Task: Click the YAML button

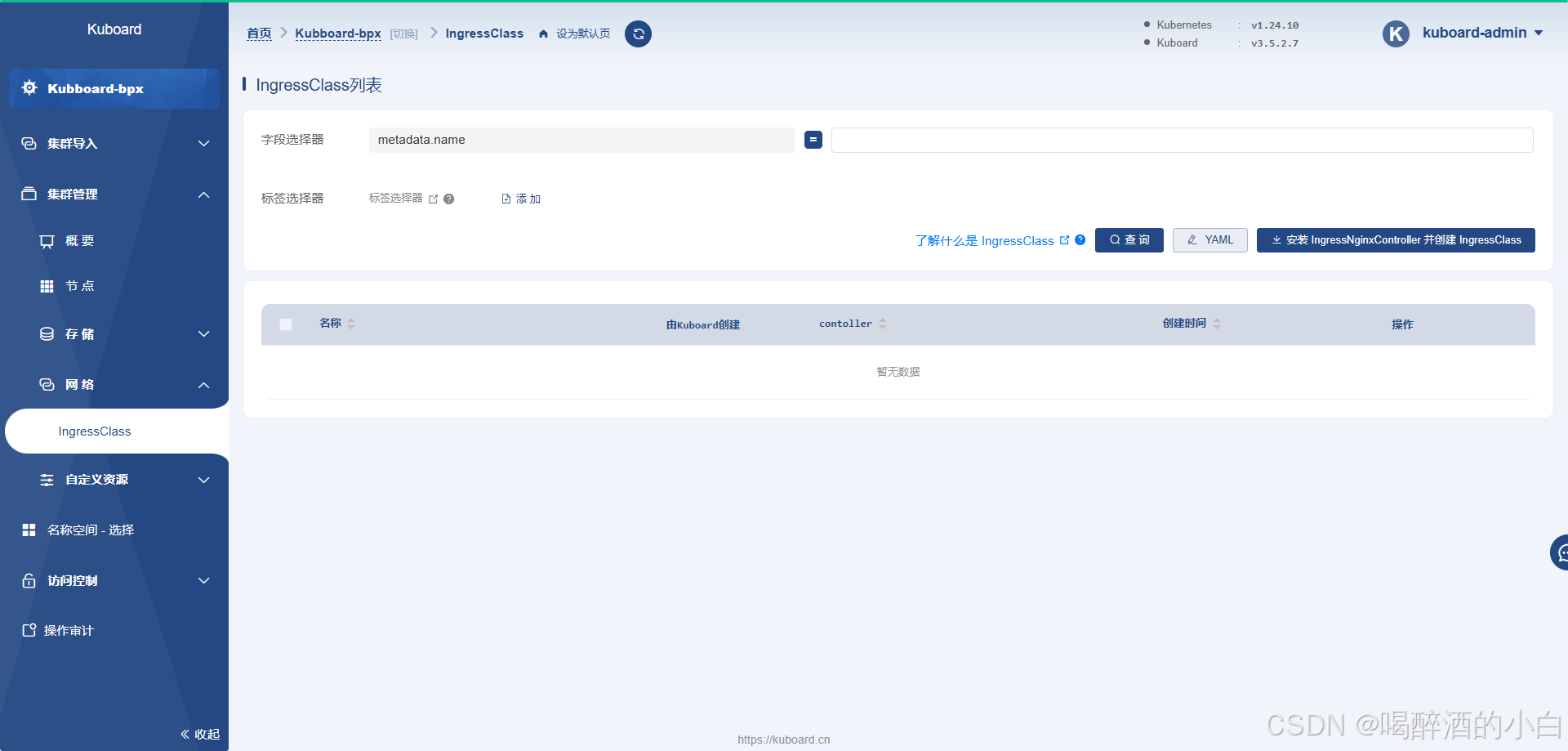Action: [x=1209, y=240]
